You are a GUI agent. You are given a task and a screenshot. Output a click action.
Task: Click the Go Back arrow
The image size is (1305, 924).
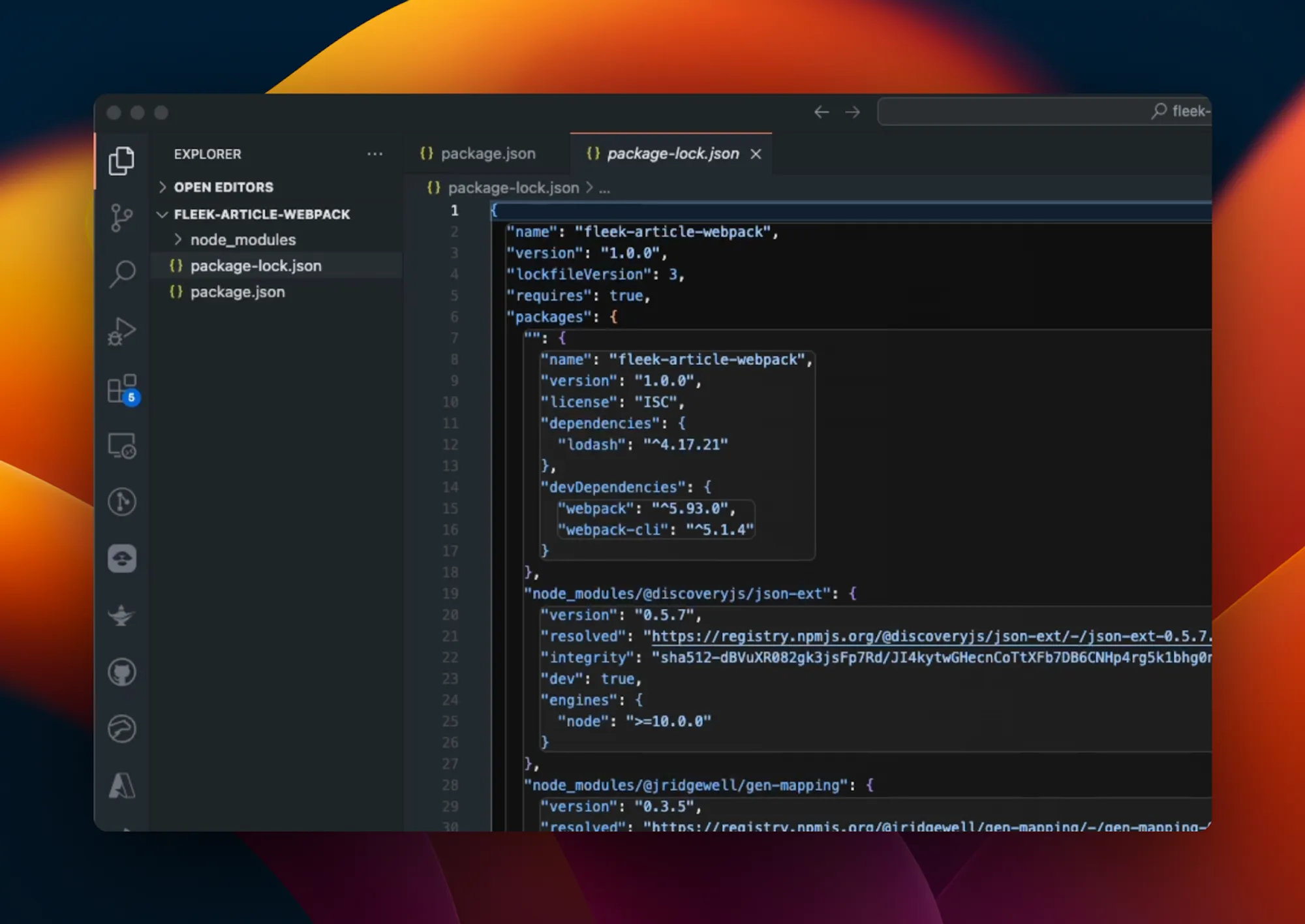(821, 112)
